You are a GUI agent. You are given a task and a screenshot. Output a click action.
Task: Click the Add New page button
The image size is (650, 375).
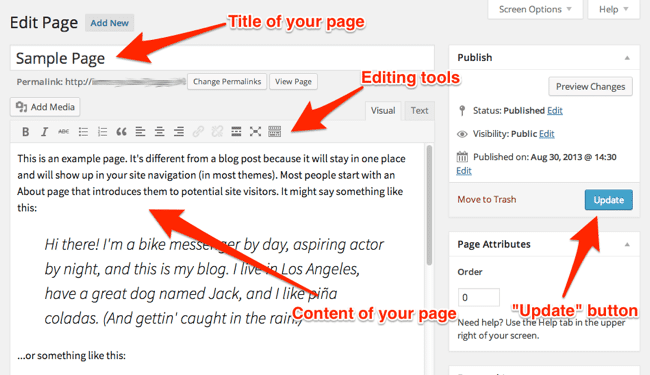[109, 23]
